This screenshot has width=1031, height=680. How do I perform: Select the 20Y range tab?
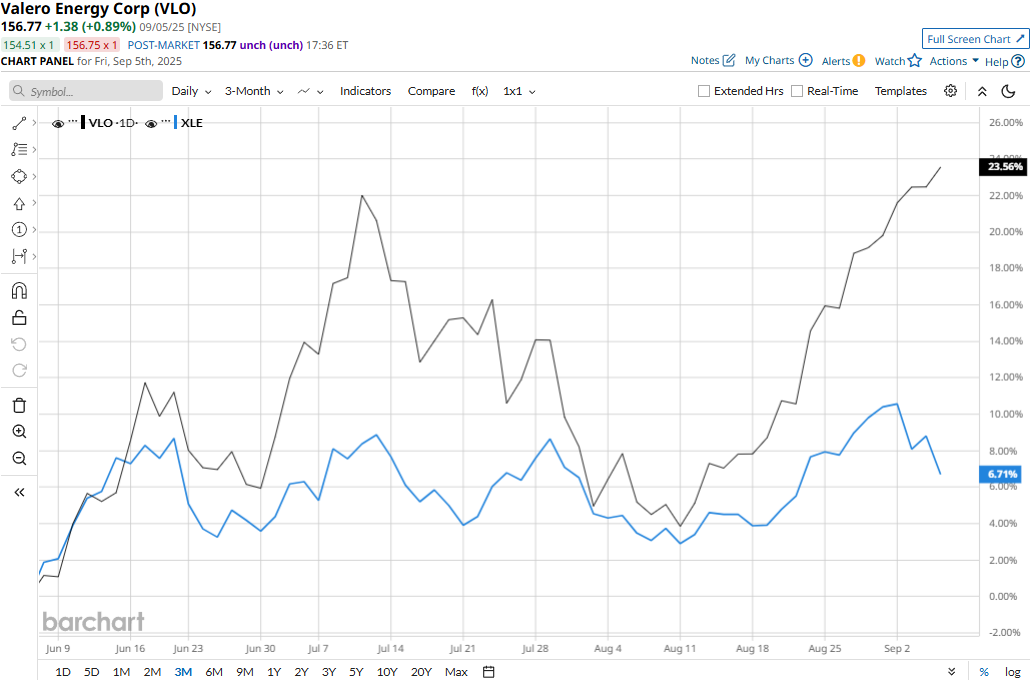click(421, 671)
